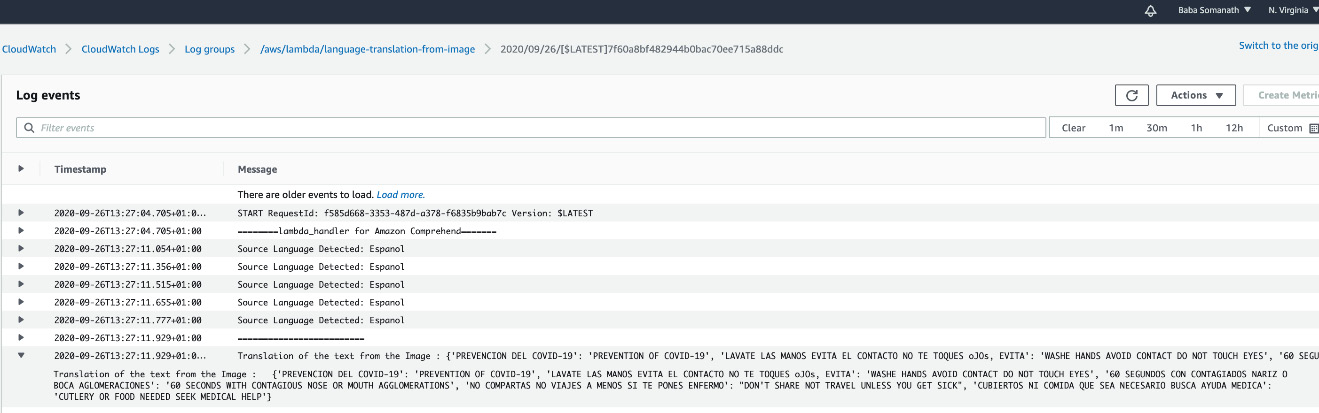Click the START RequestId message text
1319x413 pixels.
click(415, 213)
